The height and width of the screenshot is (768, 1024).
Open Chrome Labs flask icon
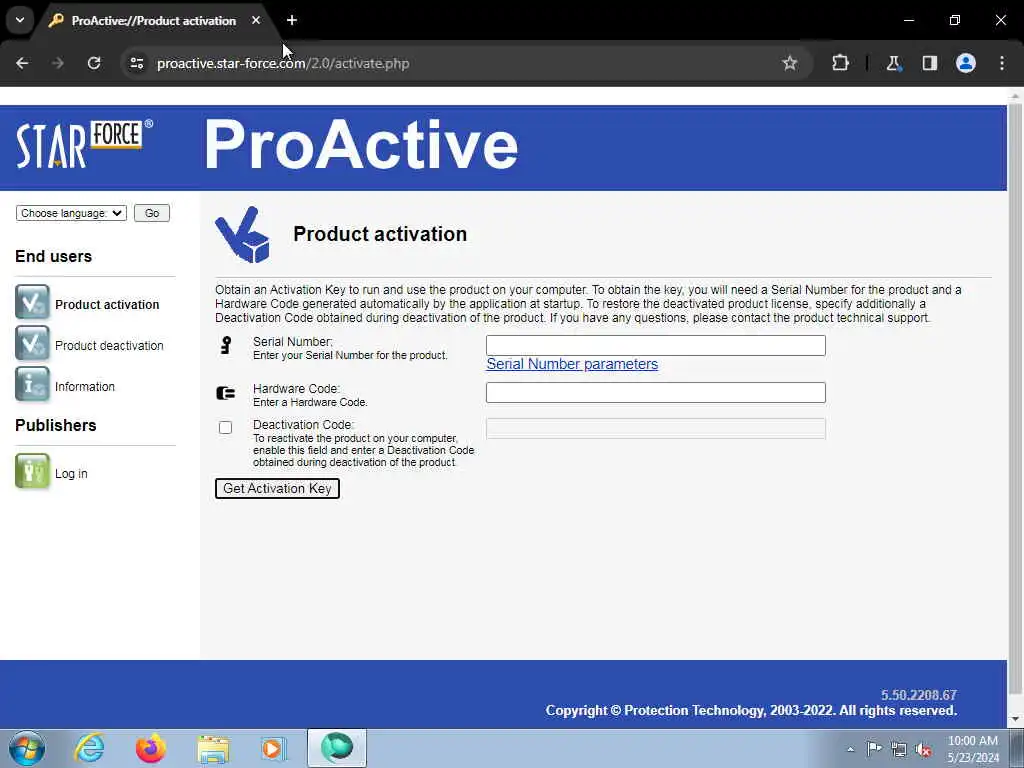click(x=893, y=63)
